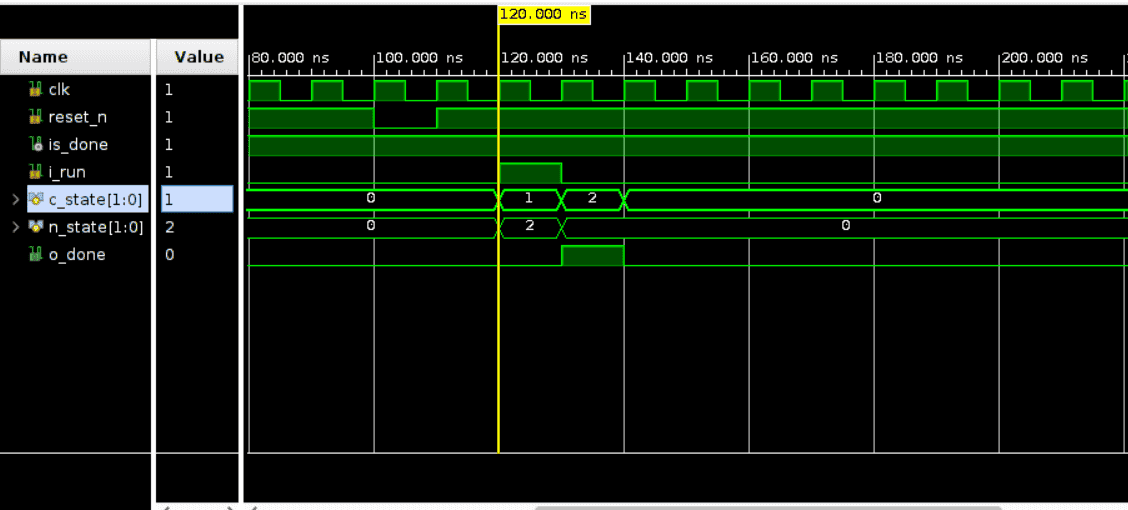Click the 140.000 ns ruler label
This screenshot has width=1128, height=510.
click(670, 58)
